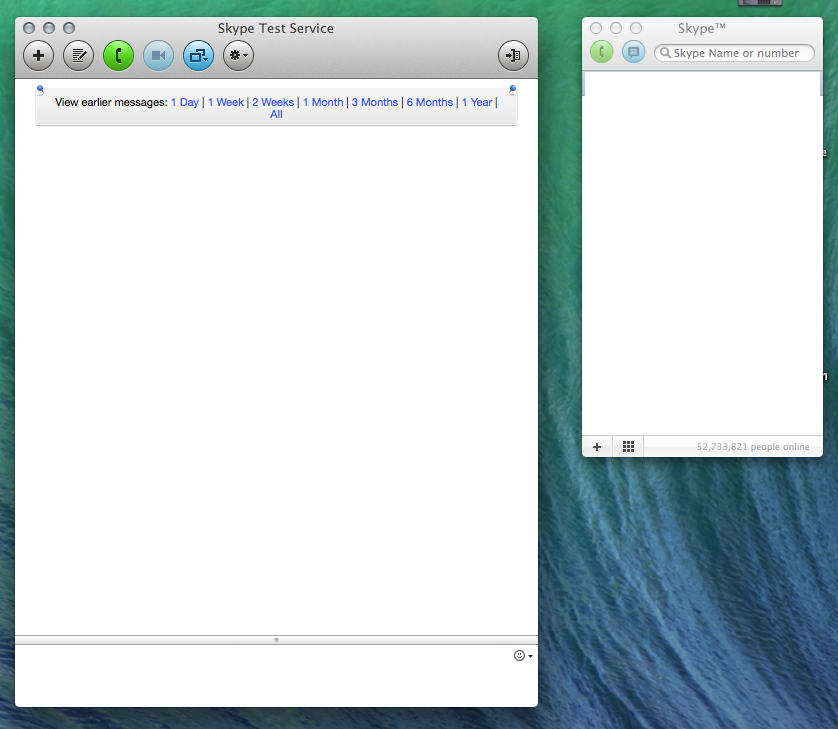View earlier messages from 3 Months

[x=375, y=102]
